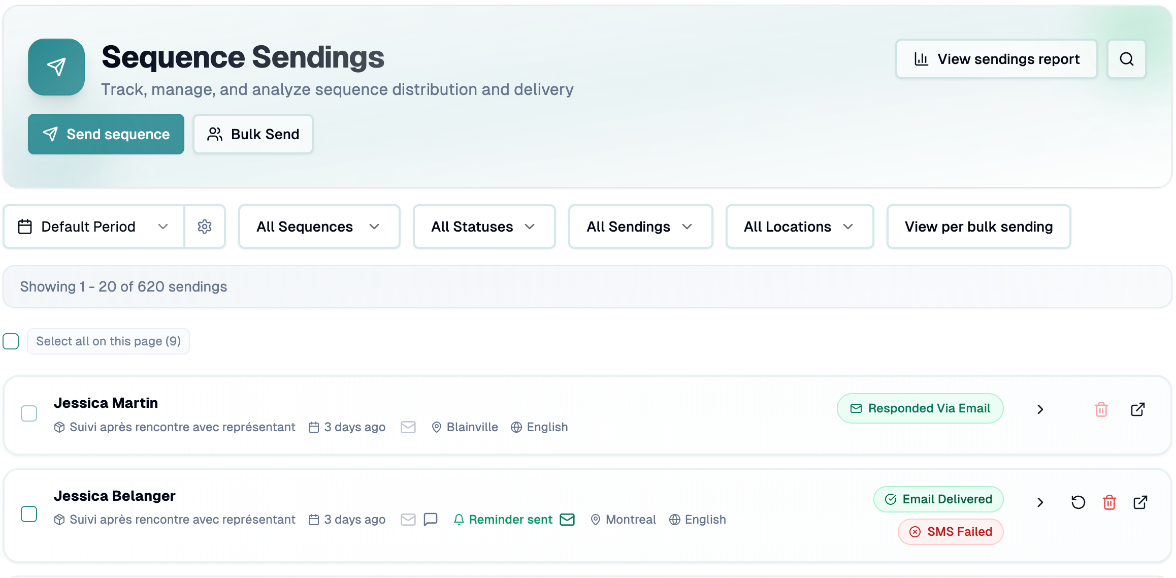Open search with the magnifier icon
Screen dimensions: 1176x578
coord(1126,59)
